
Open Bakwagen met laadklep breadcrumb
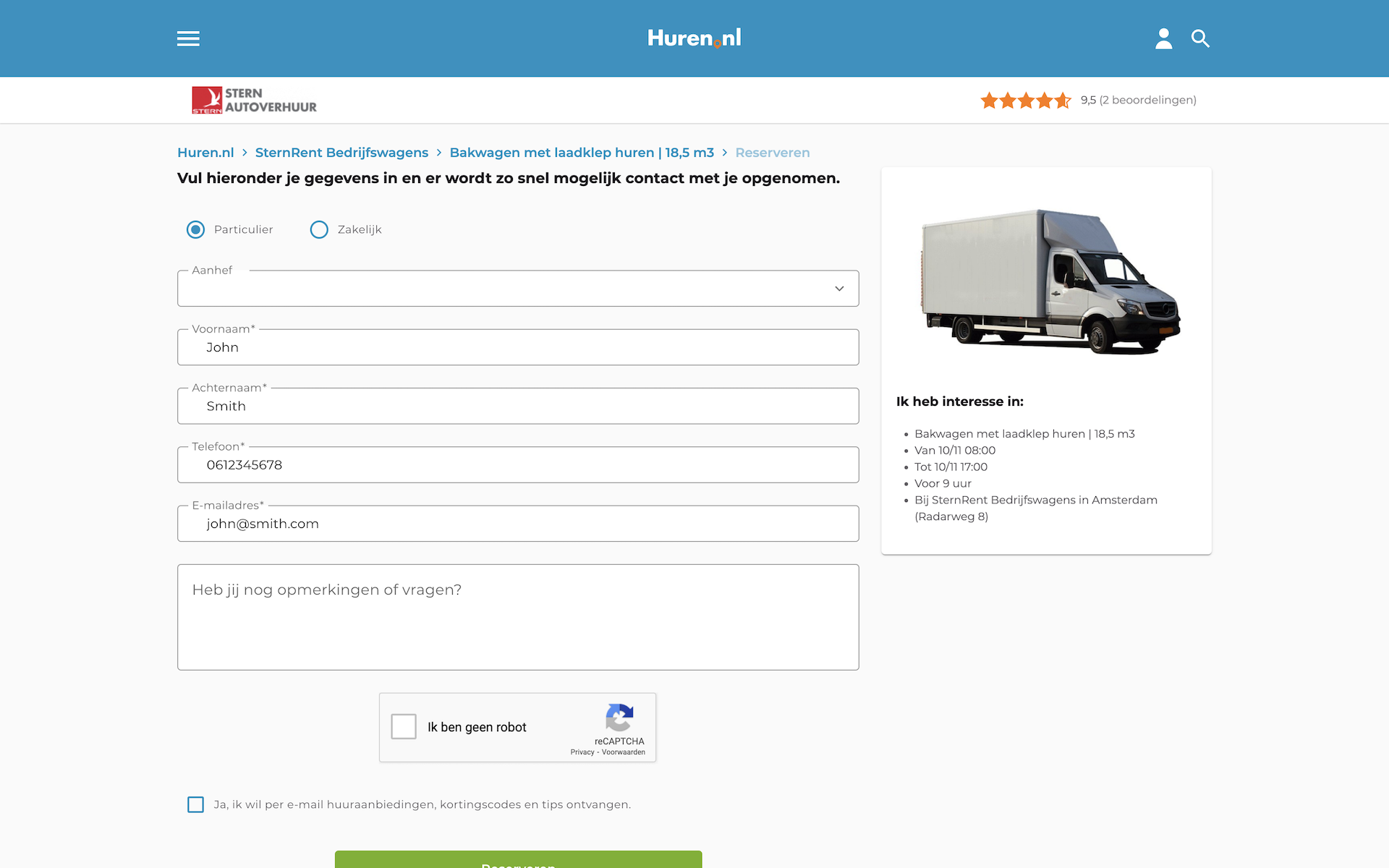click(582, 153)
